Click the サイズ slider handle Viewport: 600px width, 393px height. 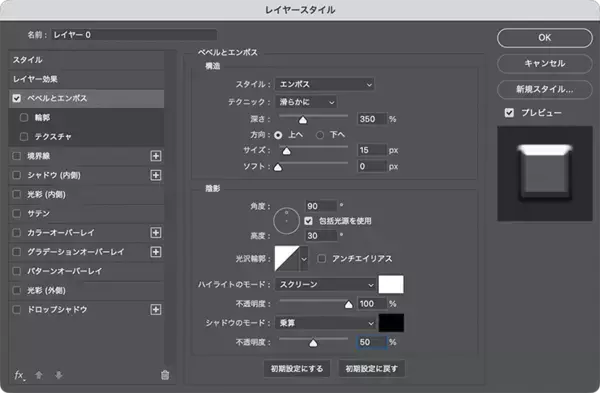point(286,152)
